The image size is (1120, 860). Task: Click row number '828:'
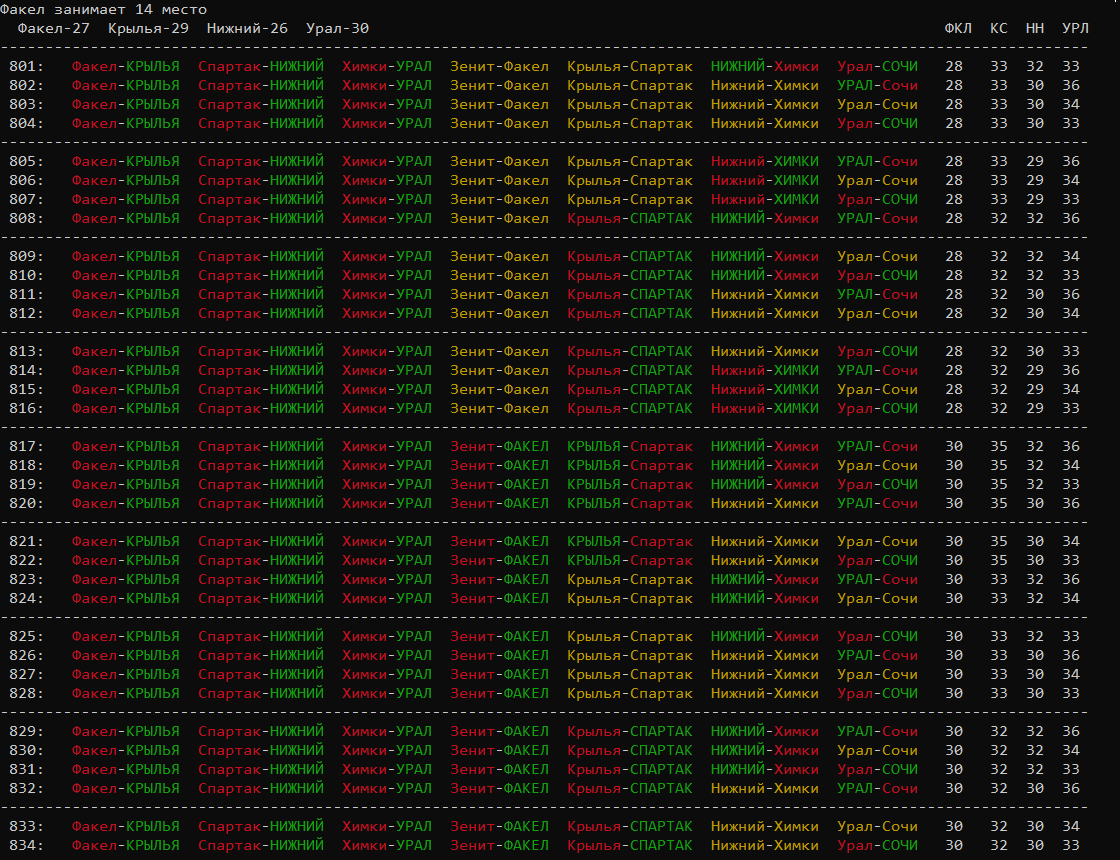[x=26, y=694]
